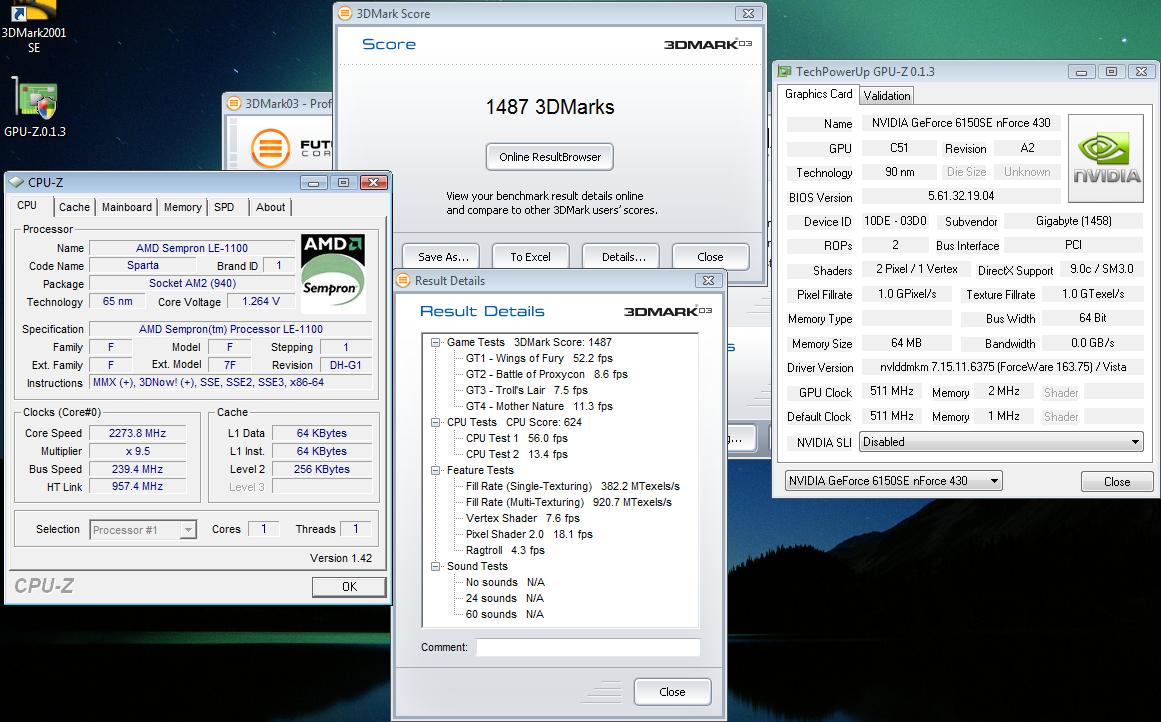Viewport: 1161px width, 722px height.
Task: Click the HT Link value 957.4 MHz
Action: coord(137,487)
